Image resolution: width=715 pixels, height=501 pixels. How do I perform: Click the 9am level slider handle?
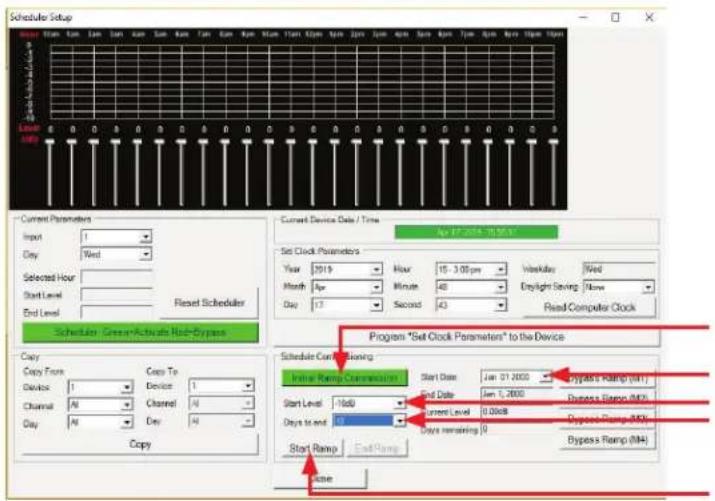[x=247, y=143]
